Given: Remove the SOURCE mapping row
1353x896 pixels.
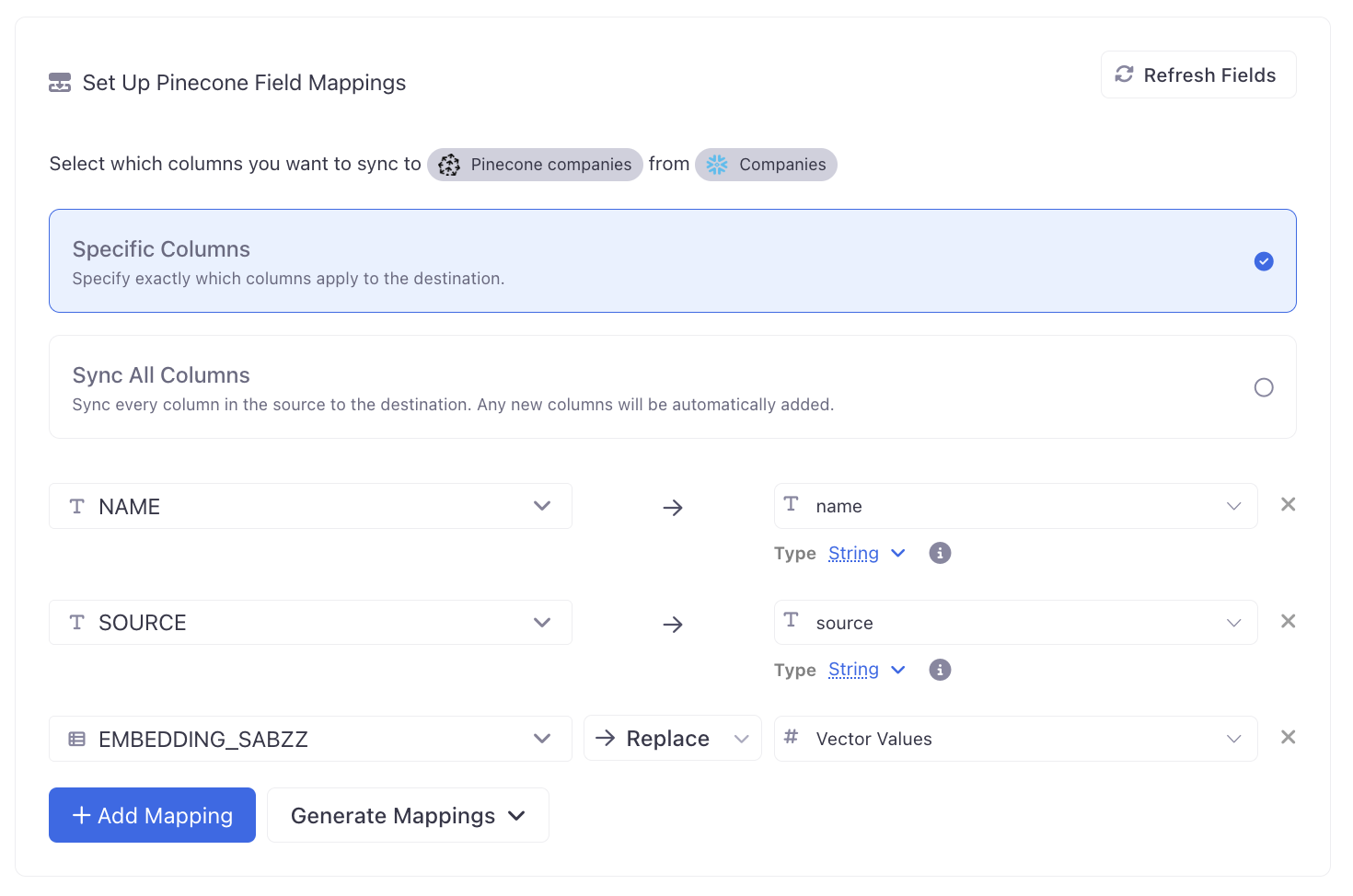Looking at the screenshot, I should [1288, 621].
